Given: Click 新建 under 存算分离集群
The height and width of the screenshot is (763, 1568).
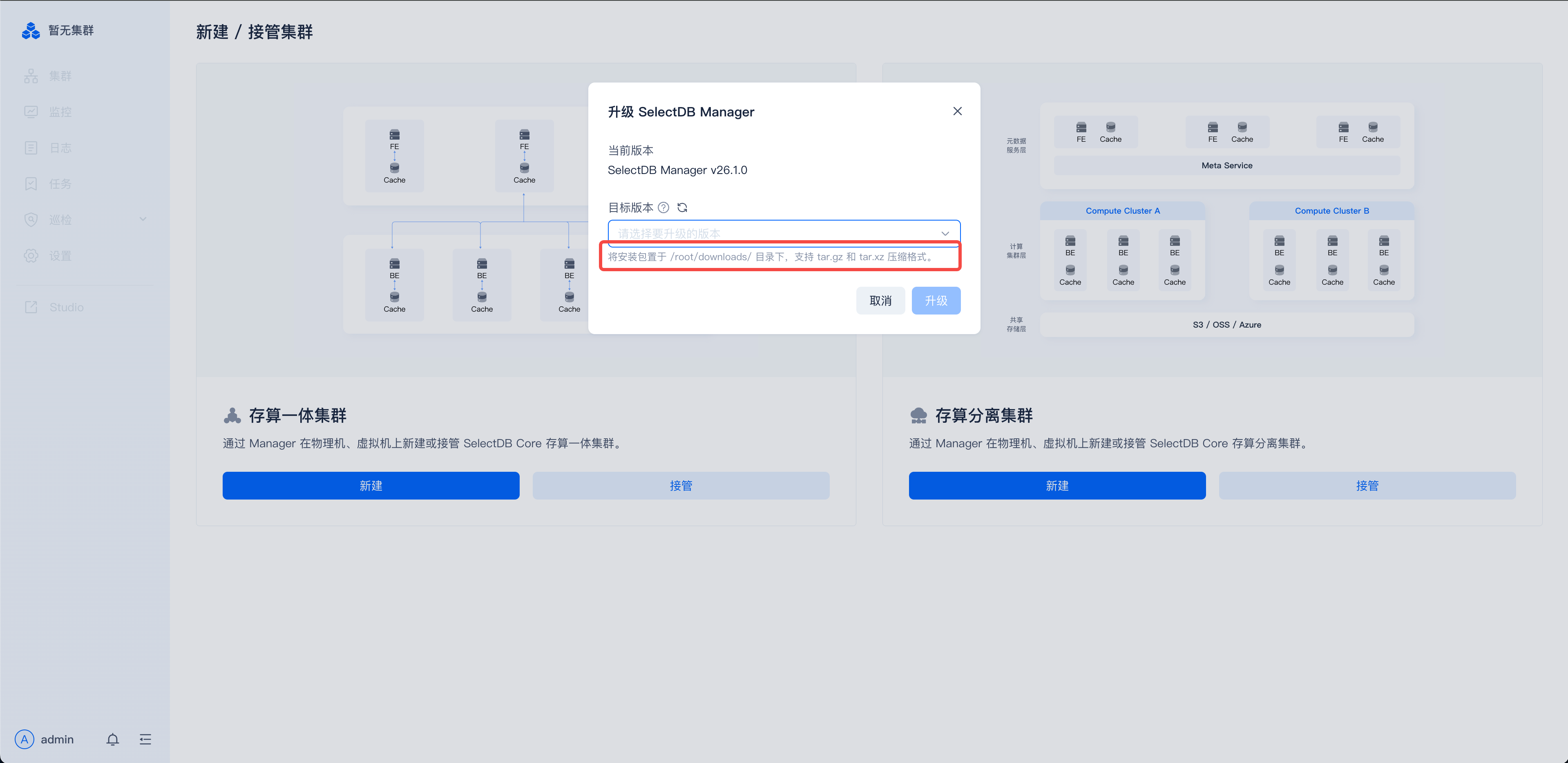Looking at the screenshot, I should coord(1057,486).
